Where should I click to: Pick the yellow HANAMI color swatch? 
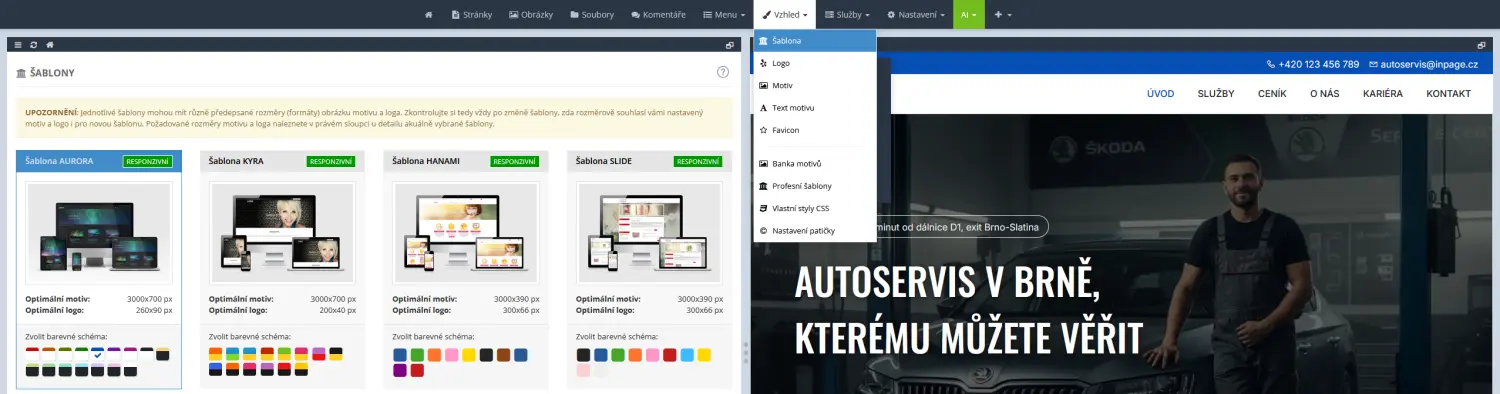pyautogui.click(x=469, y=355)
